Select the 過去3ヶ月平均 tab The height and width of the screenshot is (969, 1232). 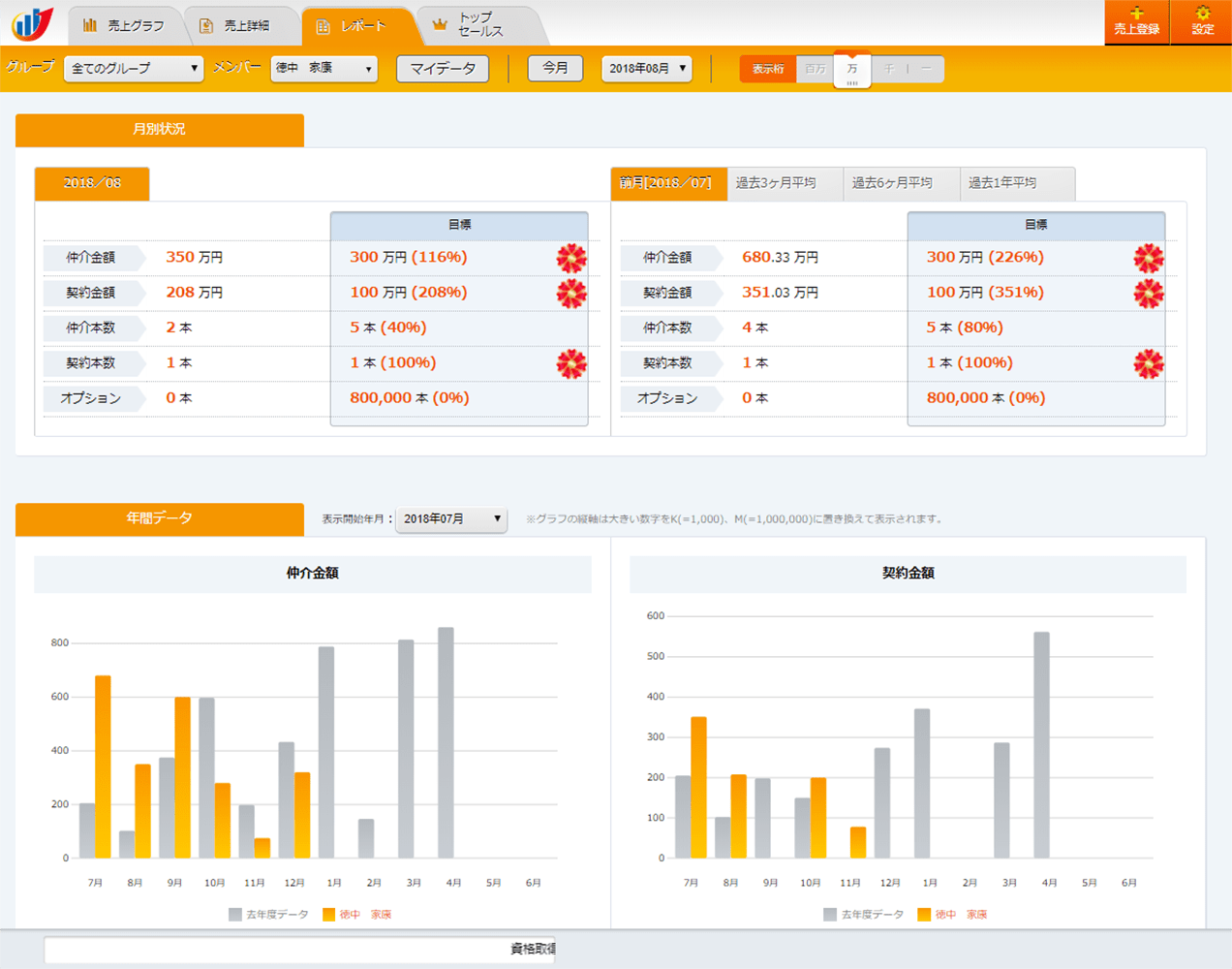tap(776, 183)
